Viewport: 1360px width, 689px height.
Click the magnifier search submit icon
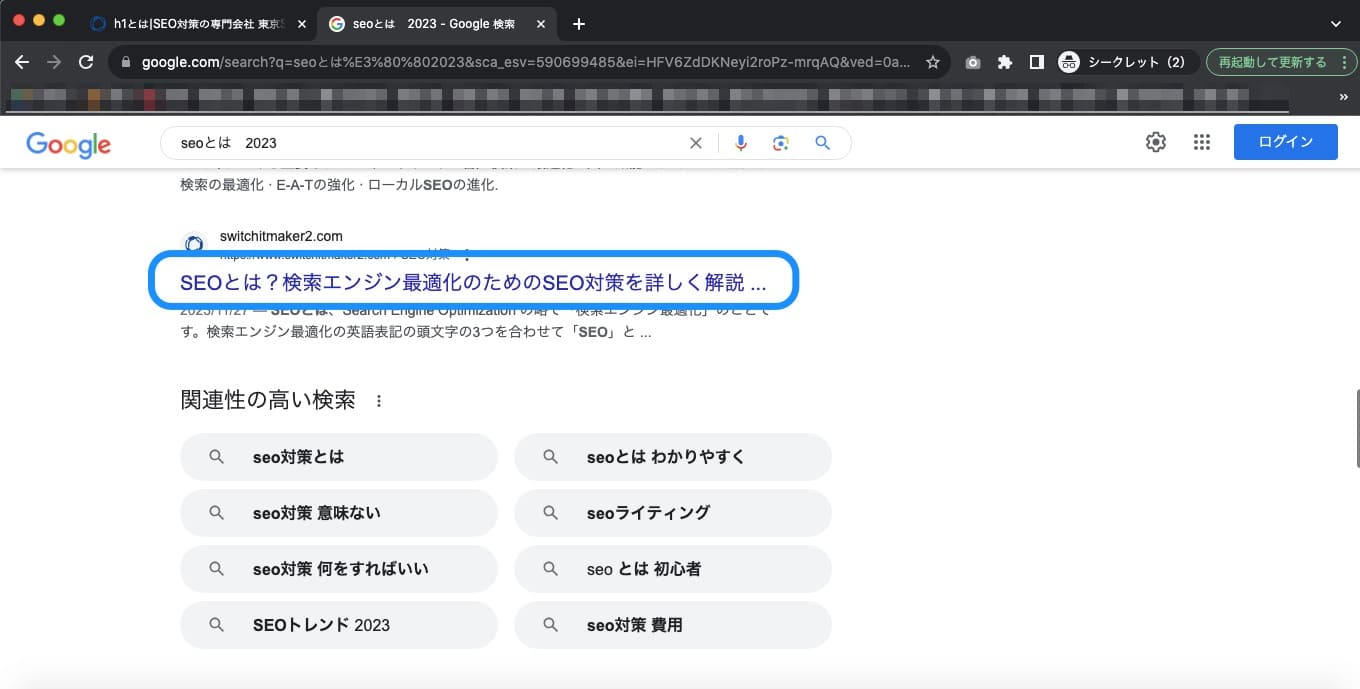tap(822, 143)
